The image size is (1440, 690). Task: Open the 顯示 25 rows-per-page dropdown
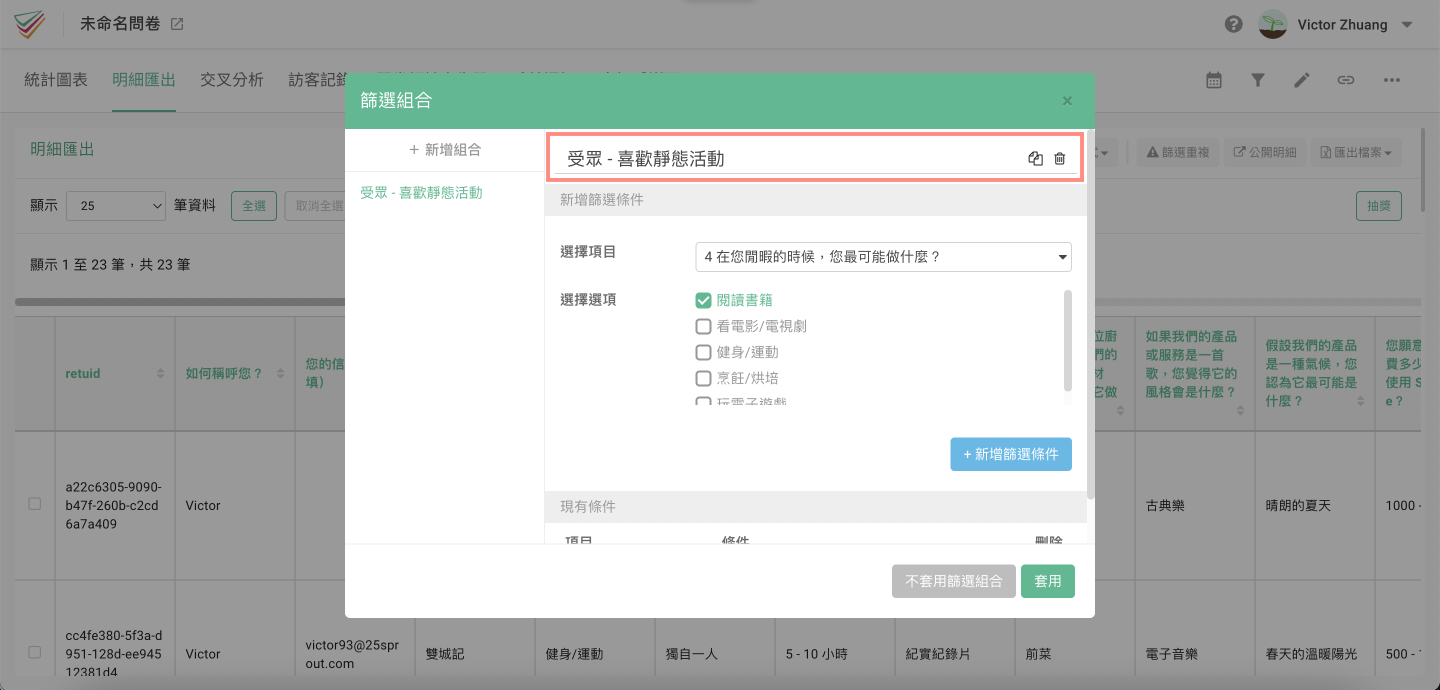pos(116,206)
